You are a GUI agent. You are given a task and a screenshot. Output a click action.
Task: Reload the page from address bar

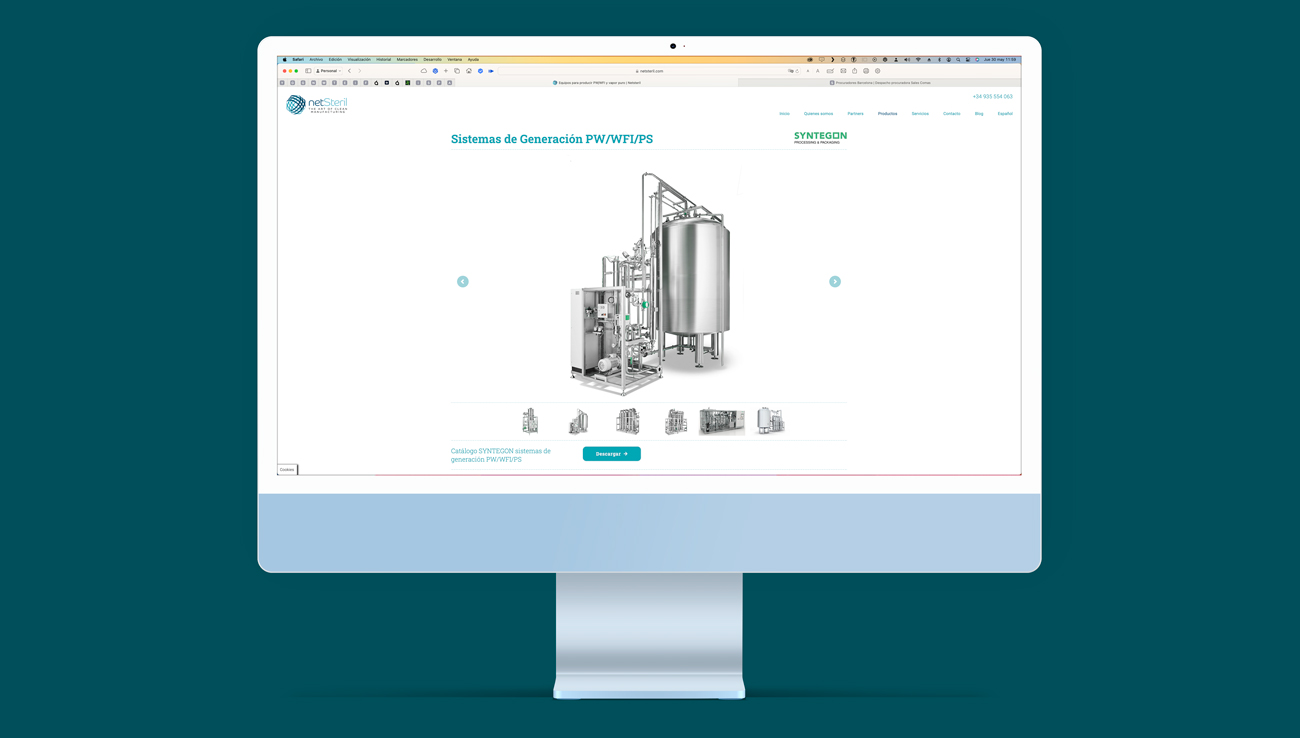(797, 71)
